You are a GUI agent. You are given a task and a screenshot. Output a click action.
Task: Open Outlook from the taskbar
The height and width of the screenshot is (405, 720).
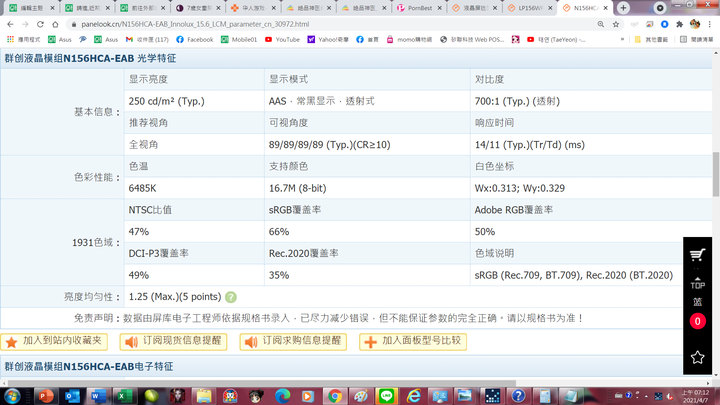pos(72,396)
